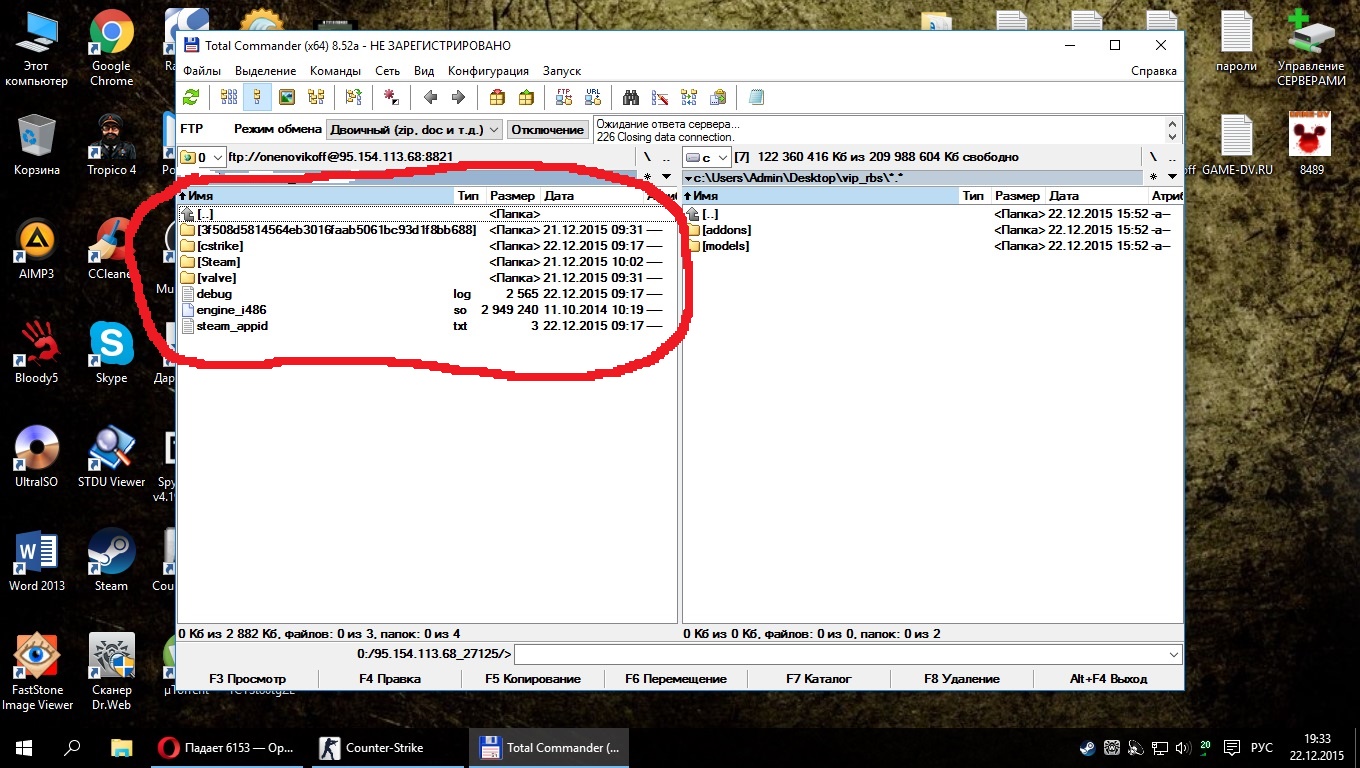Click the synchronize directories toolbar icon

point(689,97)
